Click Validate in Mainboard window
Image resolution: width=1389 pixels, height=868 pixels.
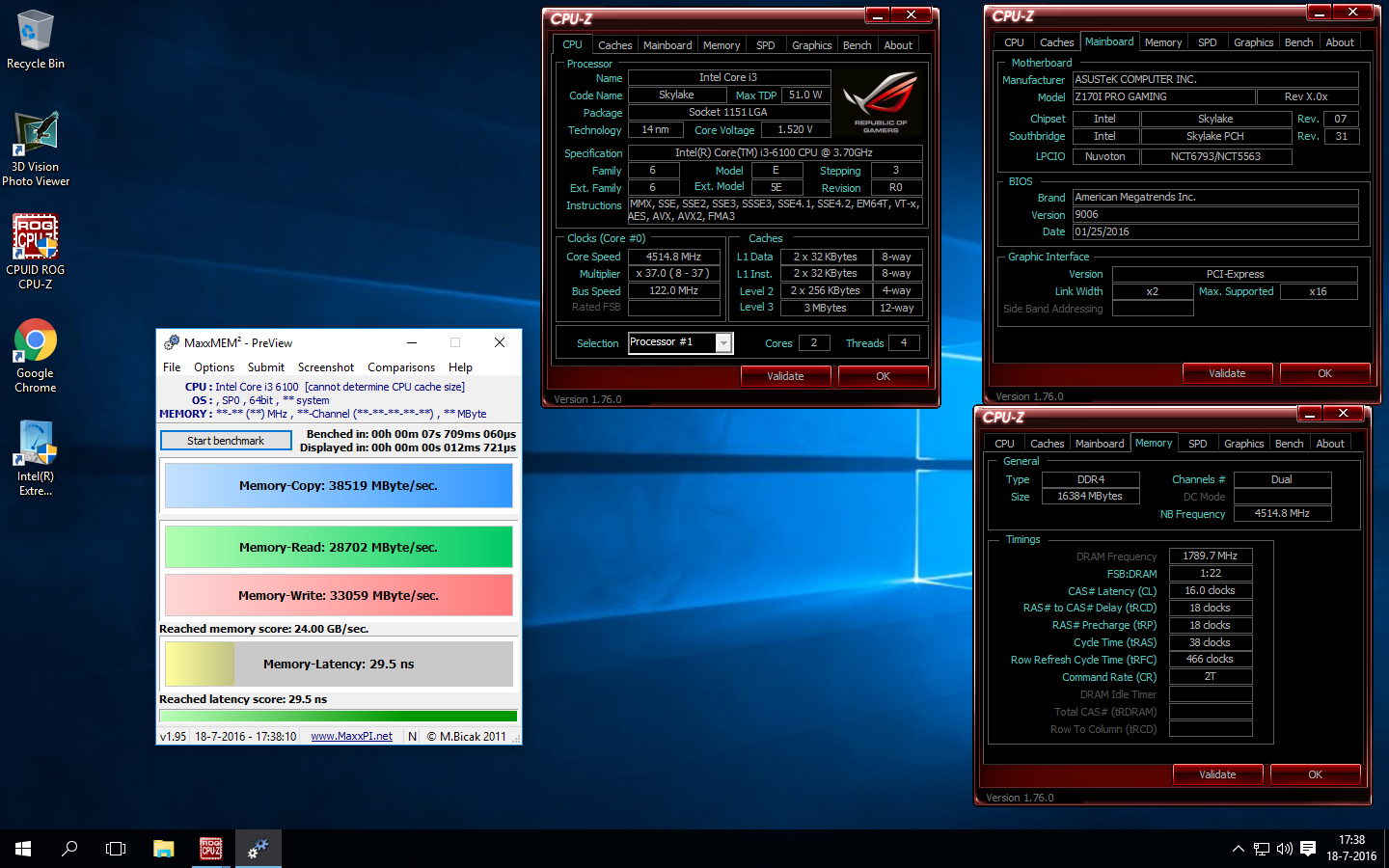pyautogui.click(x=1227, y=373)
